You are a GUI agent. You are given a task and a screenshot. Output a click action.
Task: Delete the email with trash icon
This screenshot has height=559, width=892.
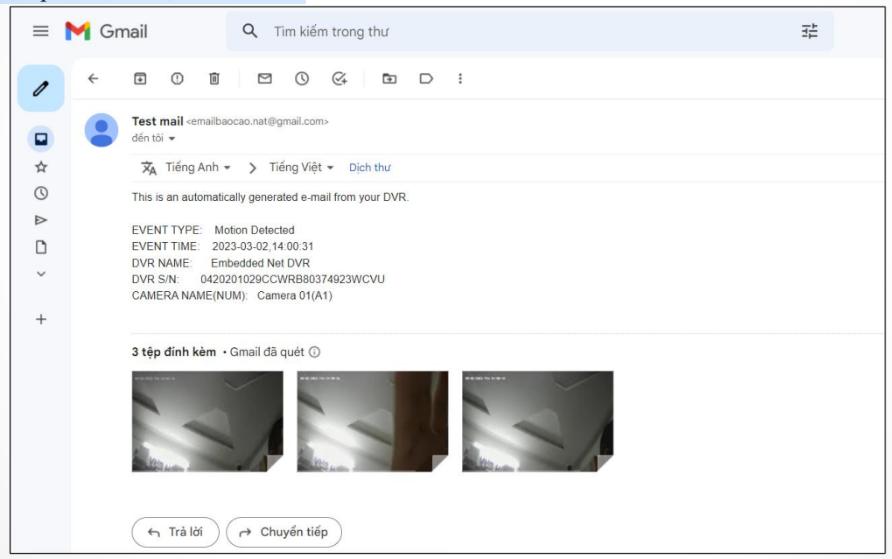coord(214,78)
